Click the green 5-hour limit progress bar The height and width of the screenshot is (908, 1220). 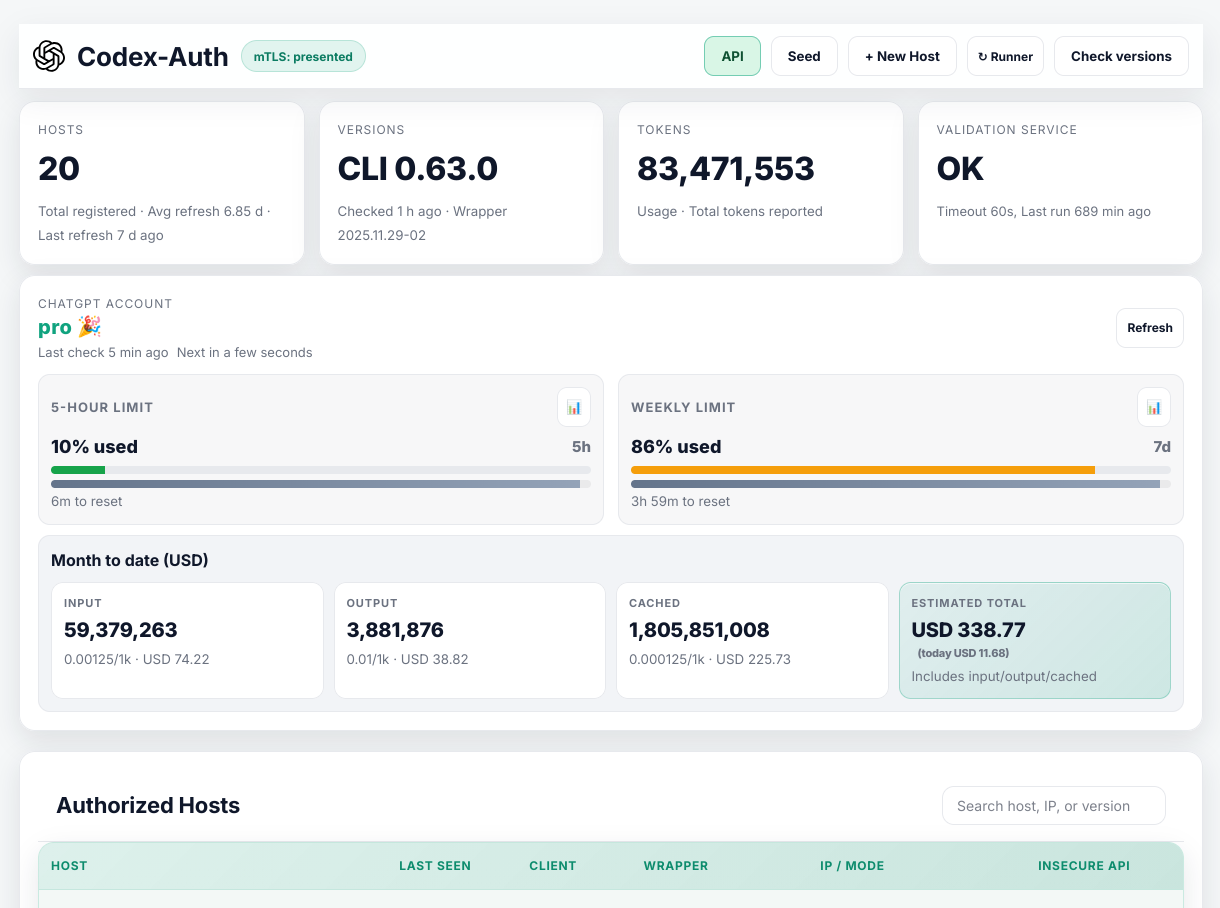click(79, 469)
